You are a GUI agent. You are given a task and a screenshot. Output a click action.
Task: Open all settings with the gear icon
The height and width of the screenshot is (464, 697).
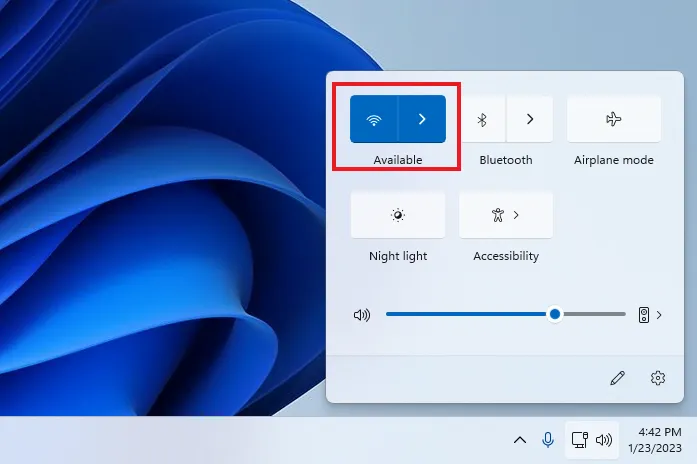(x=658, y=378)
